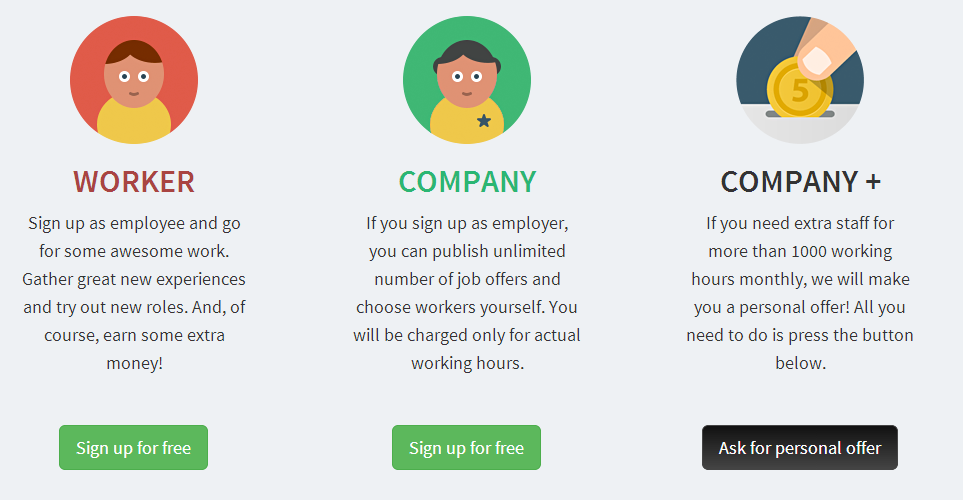Click the word "below." in the Company + text
Image resolution: width=963 pixels, height=500 pixels.
point(800,363)
